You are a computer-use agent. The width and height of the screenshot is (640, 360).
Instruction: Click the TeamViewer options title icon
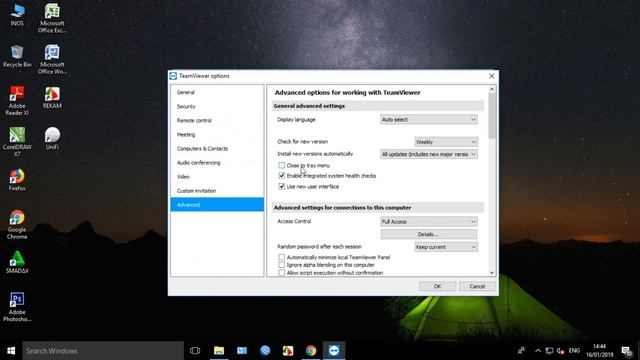click(173, 76)
